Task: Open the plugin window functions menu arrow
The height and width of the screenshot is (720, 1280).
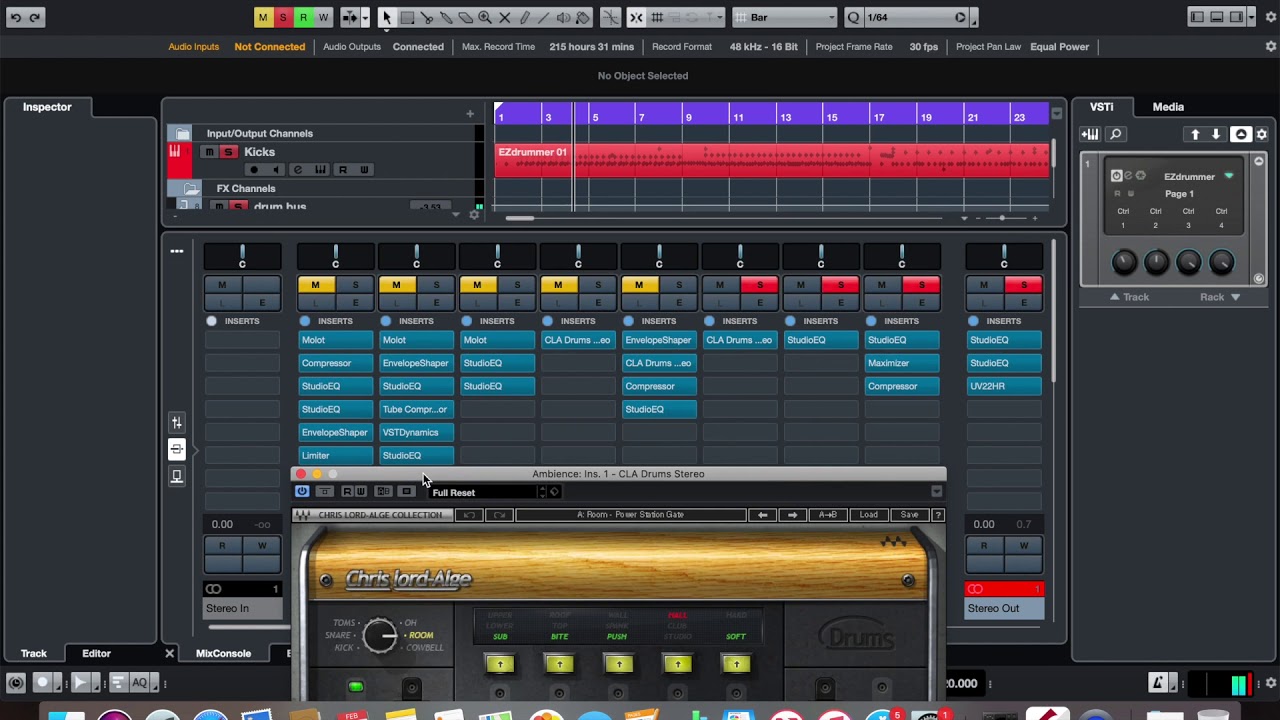Action: pyautogui.click(x=936, y=492)
